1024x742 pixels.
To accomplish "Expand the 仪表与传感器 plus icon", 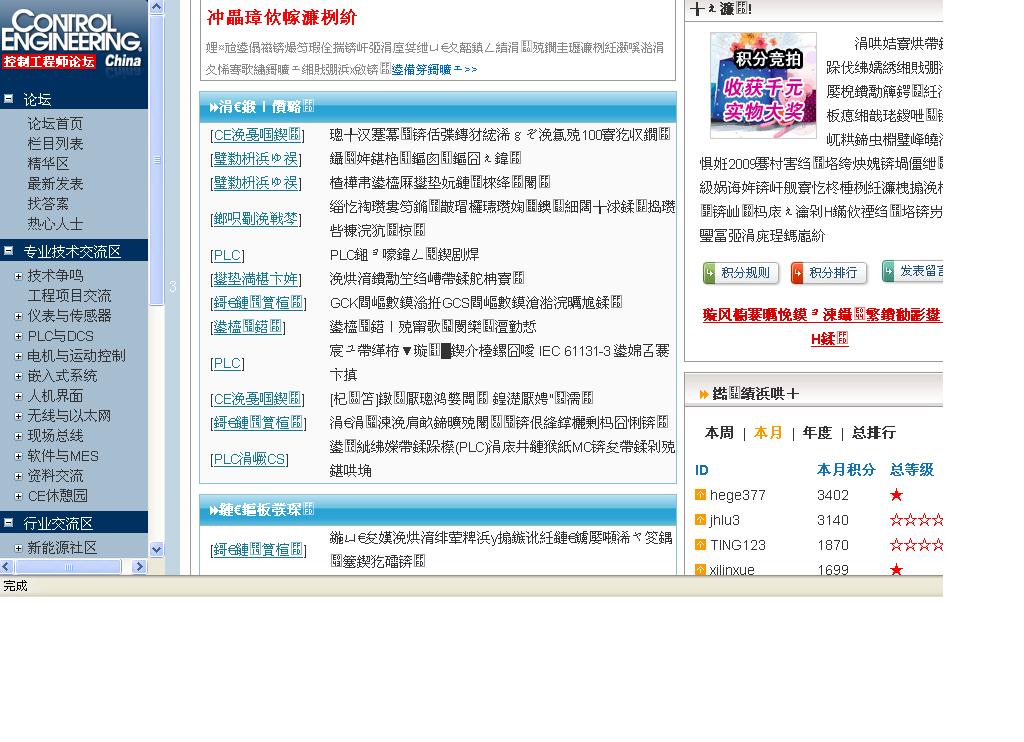I will point(18,316).
